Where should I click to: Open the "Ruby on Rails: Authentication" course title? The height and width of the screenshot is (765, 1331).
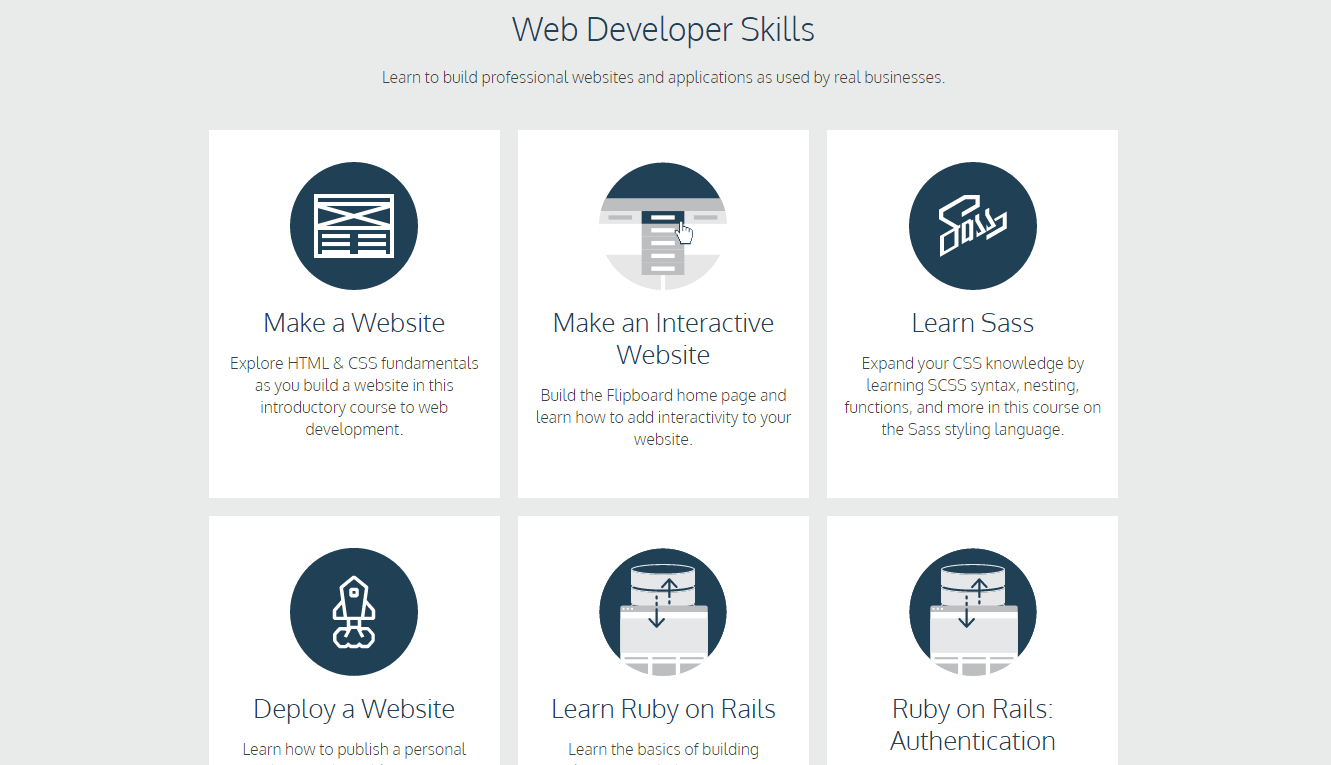pyautogui.click(x=972, y=724)
